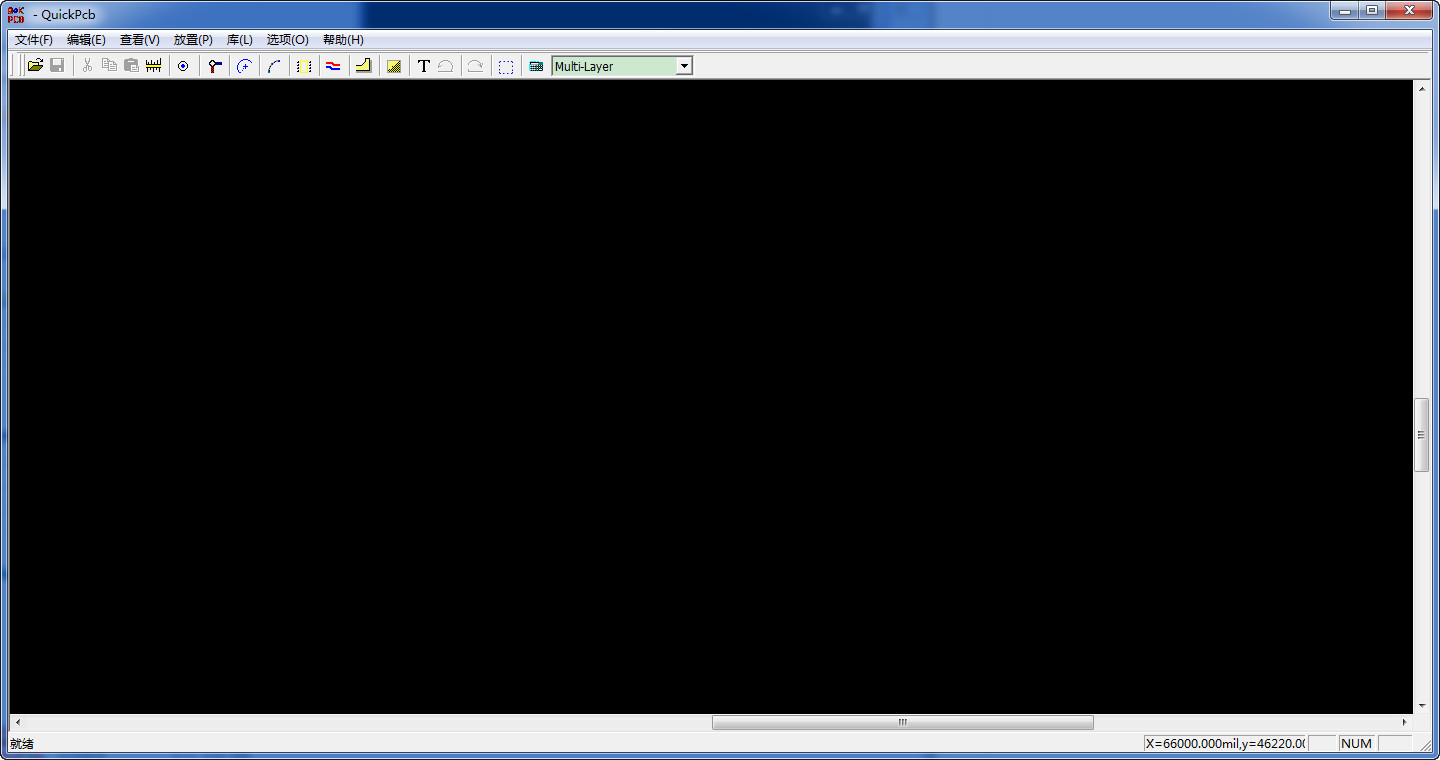Select the place arc tool
Screen dimensions: 1440x760
click(274, 66)
